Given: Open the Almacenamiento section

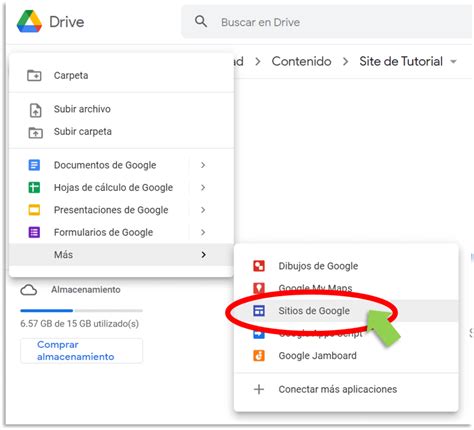Looking at the screenshot, I should click(86, 290).
